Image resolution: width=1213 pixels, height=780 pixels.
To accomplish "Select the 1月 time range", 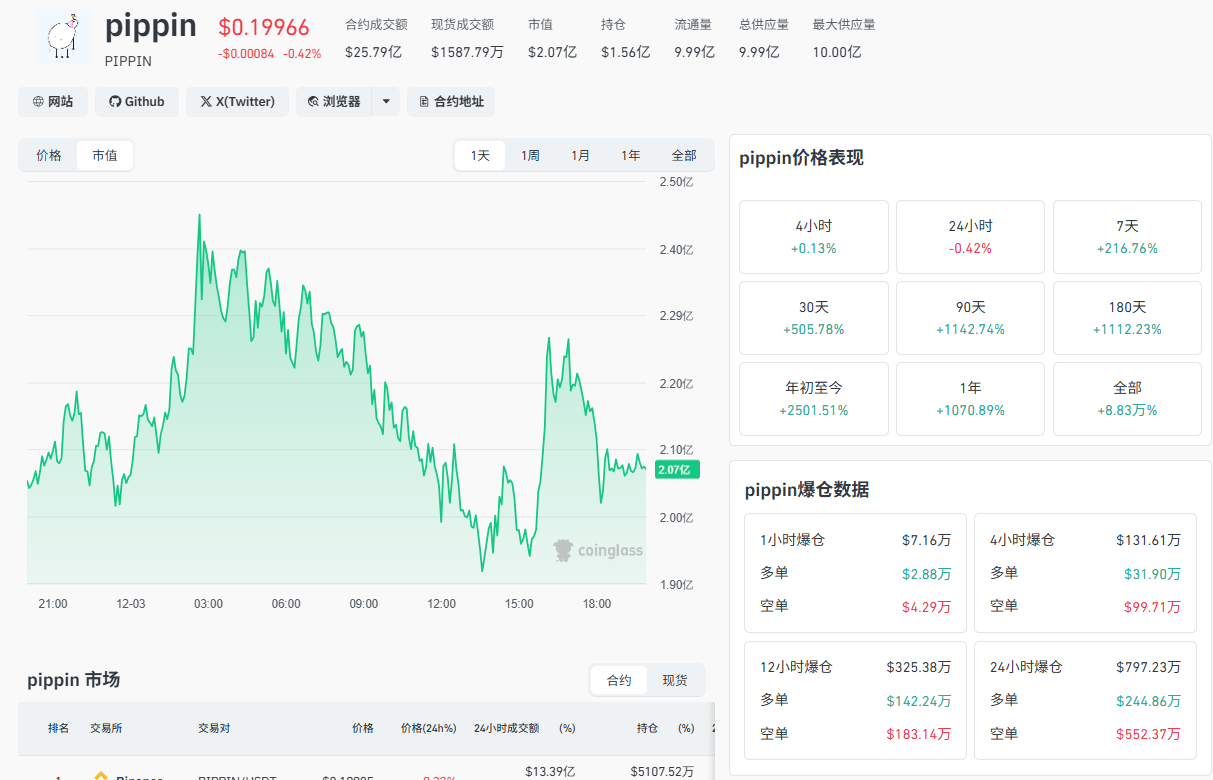I will 580,155.
